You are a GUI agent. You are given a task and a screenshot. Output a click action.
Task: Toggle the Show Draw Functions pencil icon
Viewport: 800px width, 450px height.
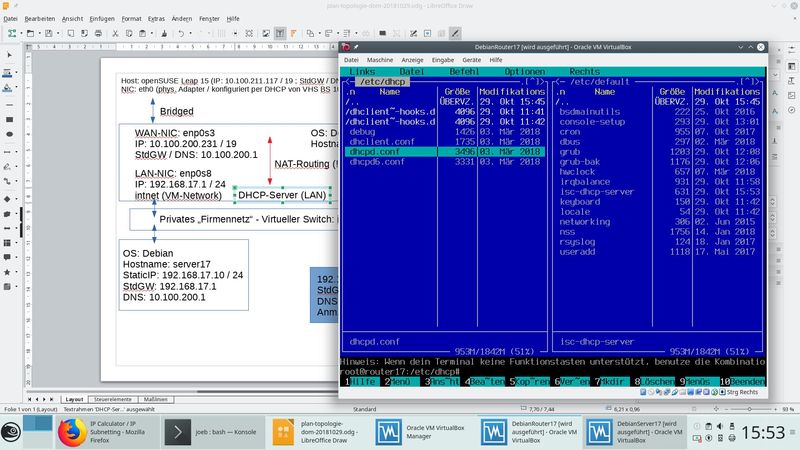455,33
